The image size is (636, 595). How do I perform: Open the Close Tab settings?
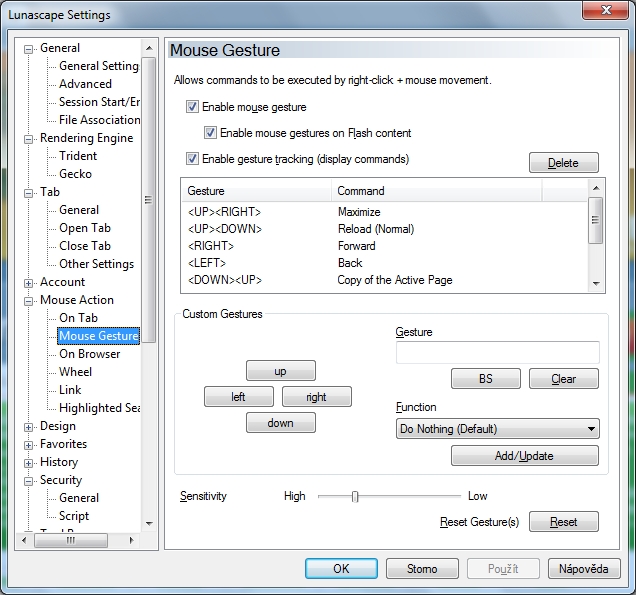pos(85,246)
